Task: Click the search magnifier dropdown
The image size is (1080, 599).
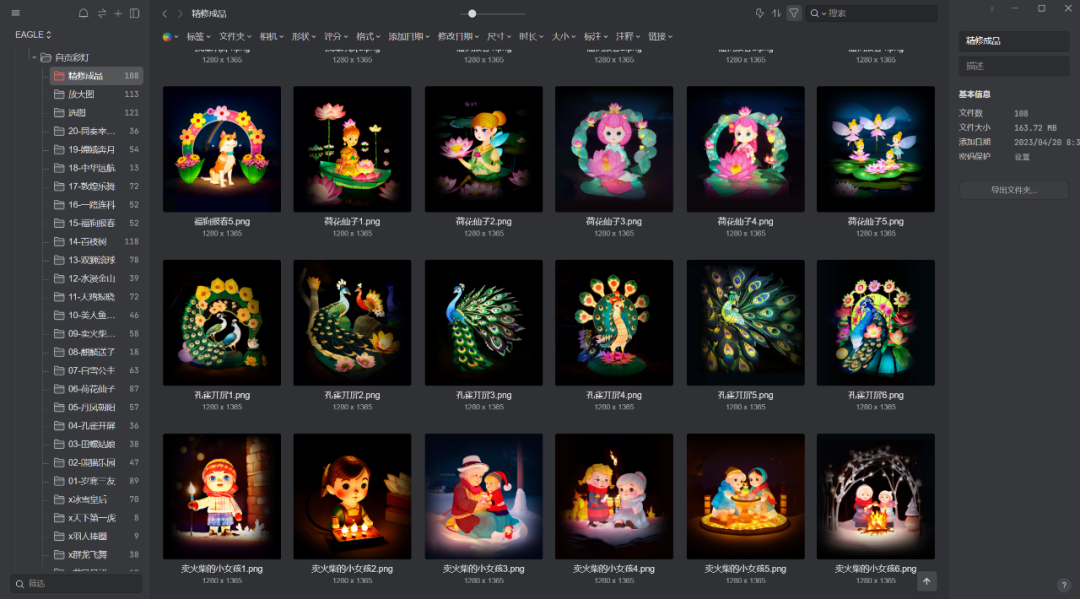Action: click(818, 13)
